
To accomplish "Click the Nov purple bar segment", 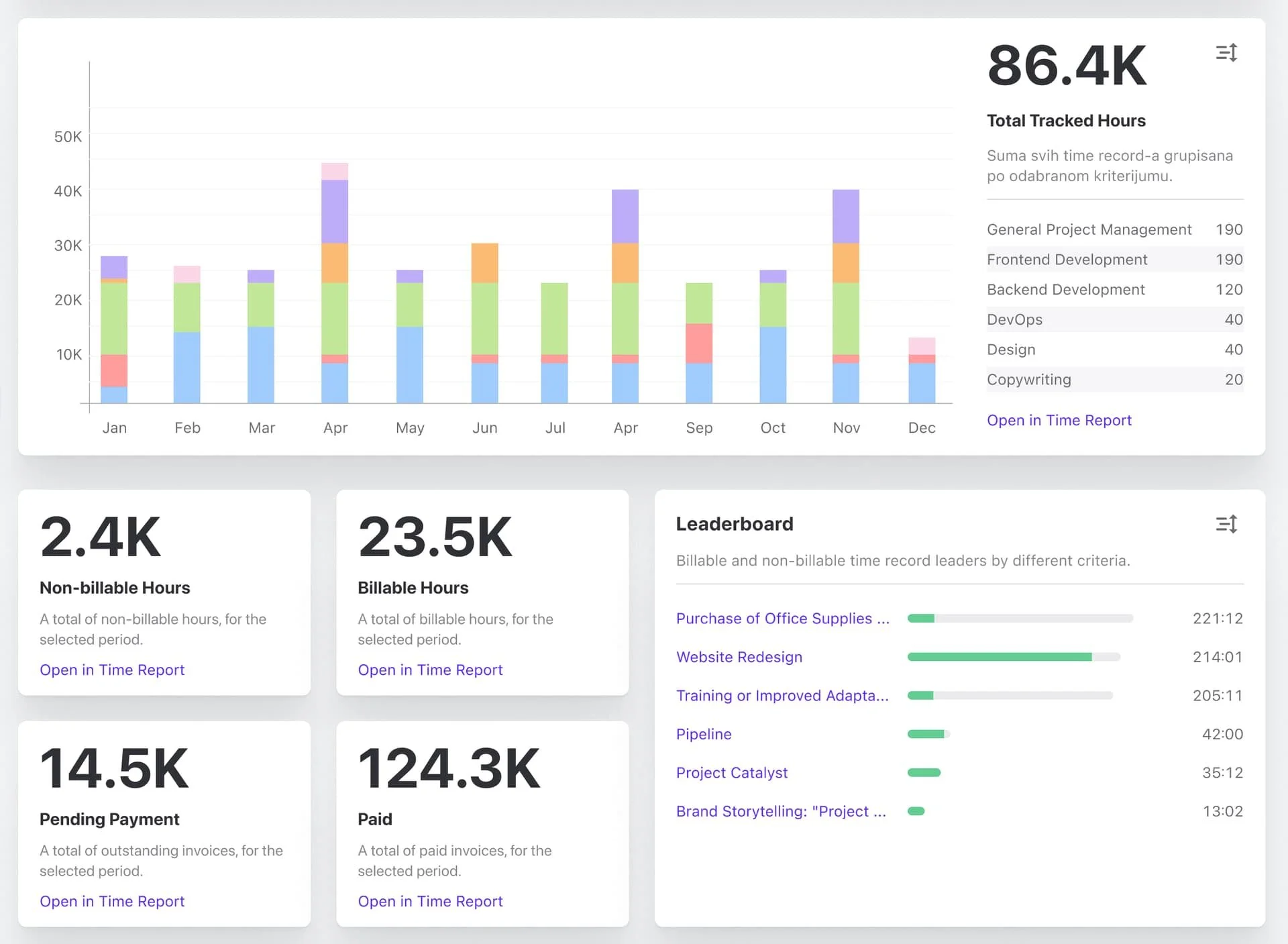I will tap(845, 216).
